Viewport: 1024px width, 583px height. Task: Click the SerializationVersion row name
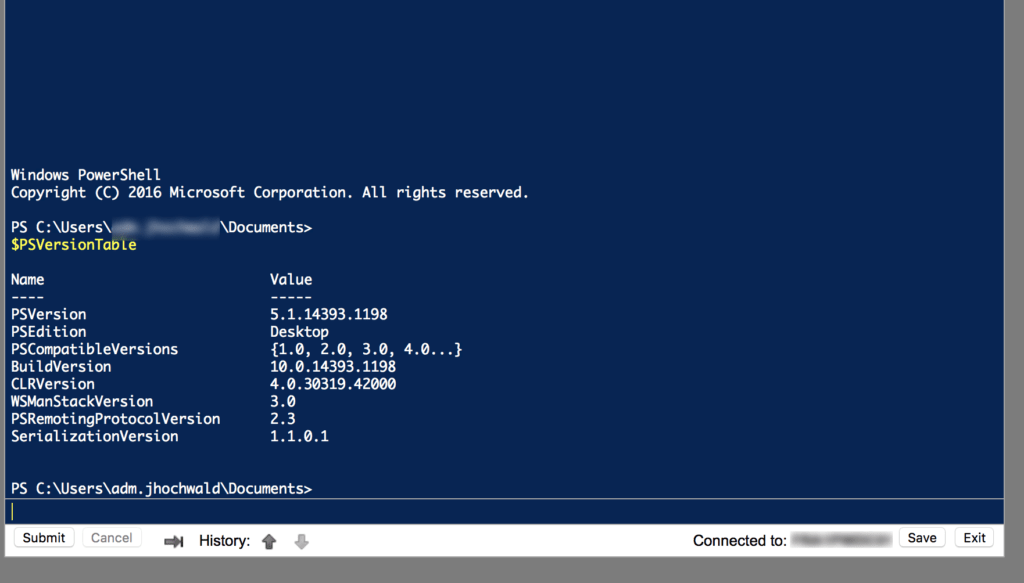94,436
